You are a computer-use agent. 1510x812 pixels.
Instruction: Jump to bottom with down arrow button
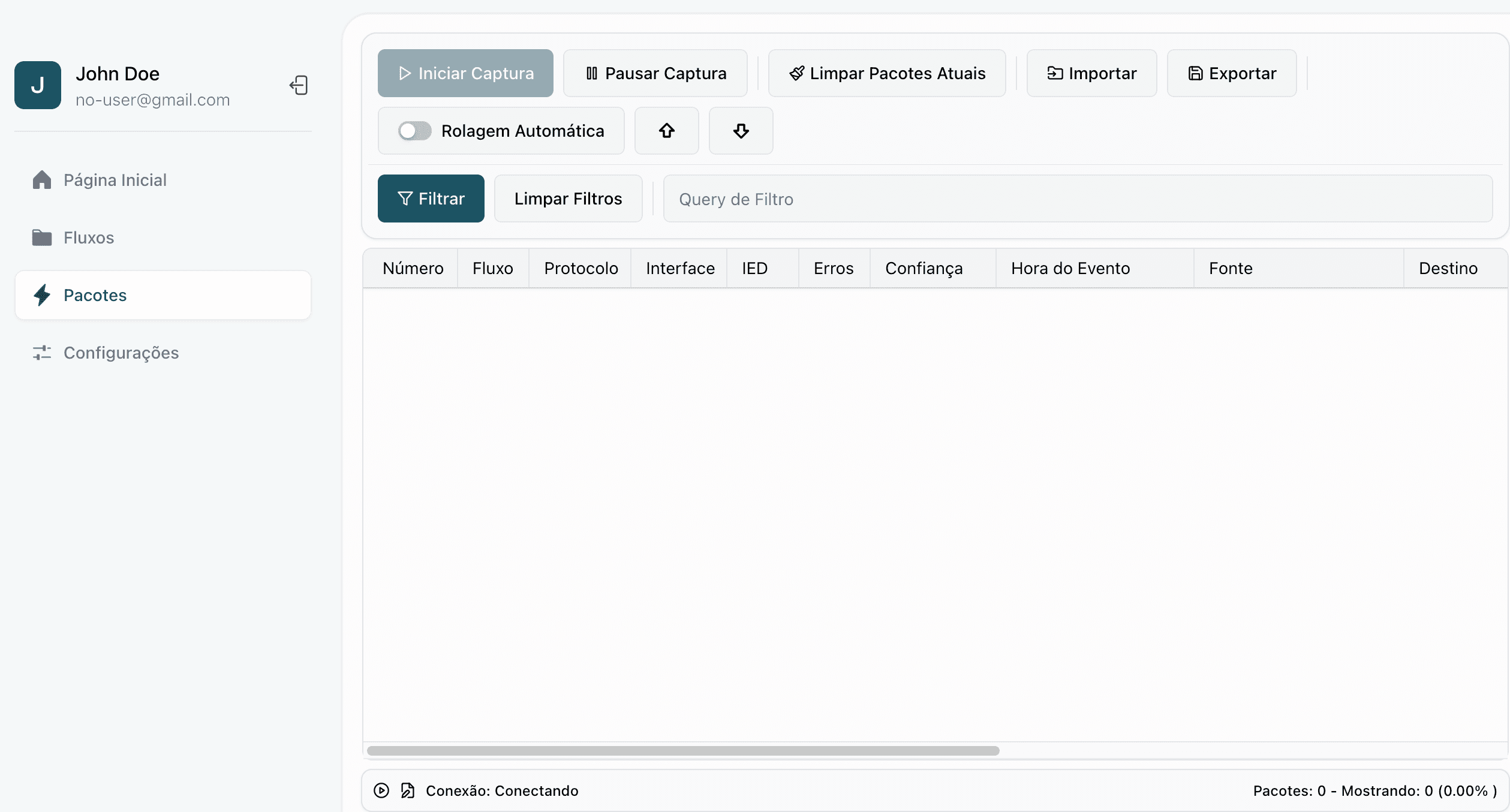(741, 131)
